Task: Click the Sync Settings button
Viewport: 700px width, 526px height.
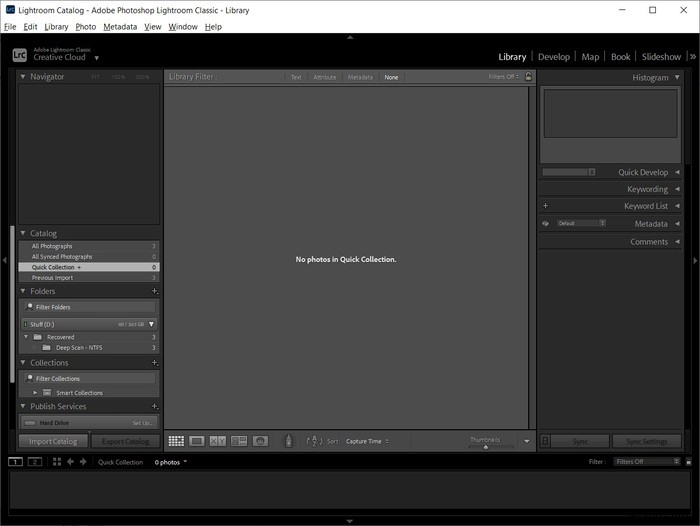Action: coord(646,441)
